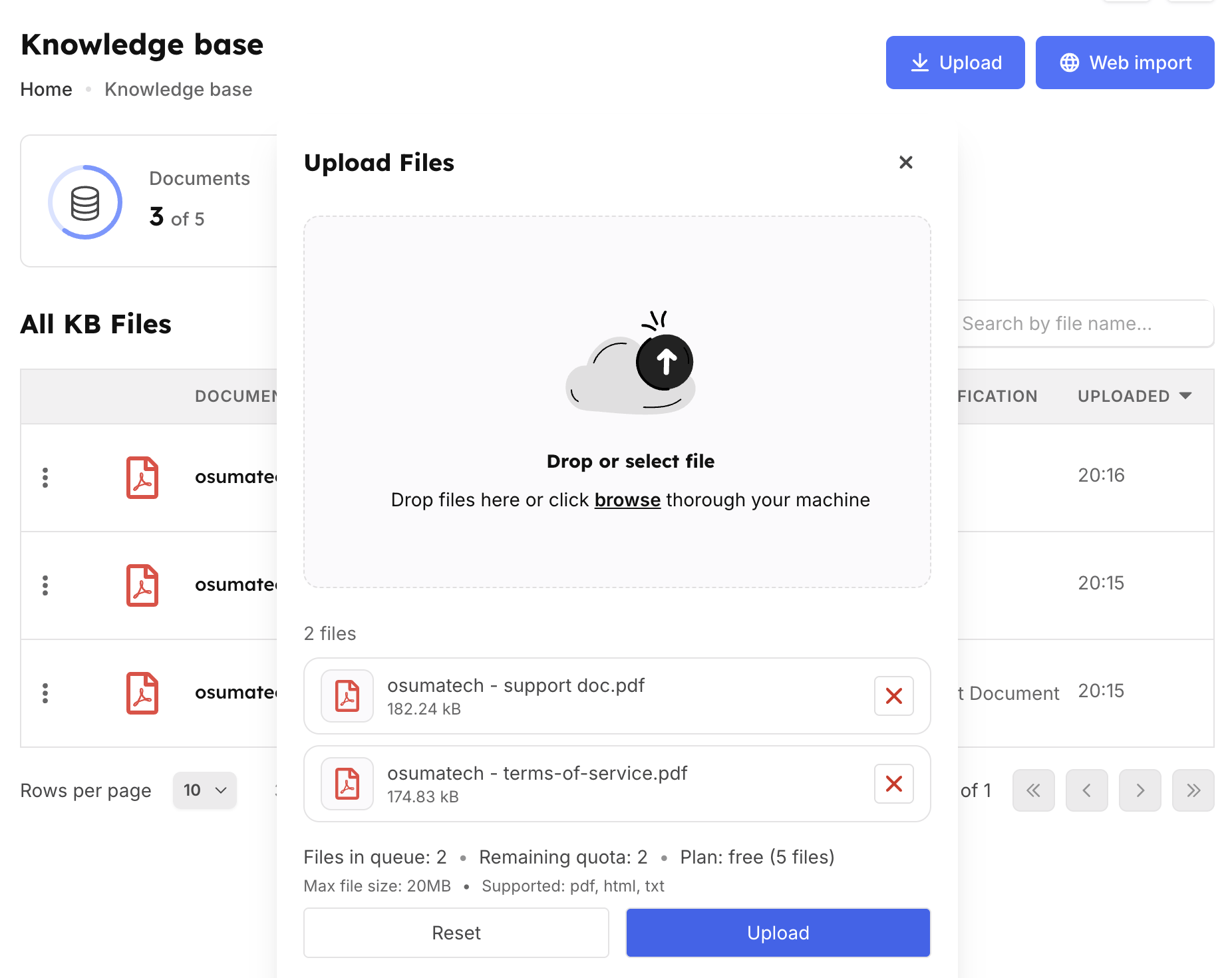1232x978 pixels.
Task: Click the Documents usage progress ring
Action: click(x=85, y=202)
